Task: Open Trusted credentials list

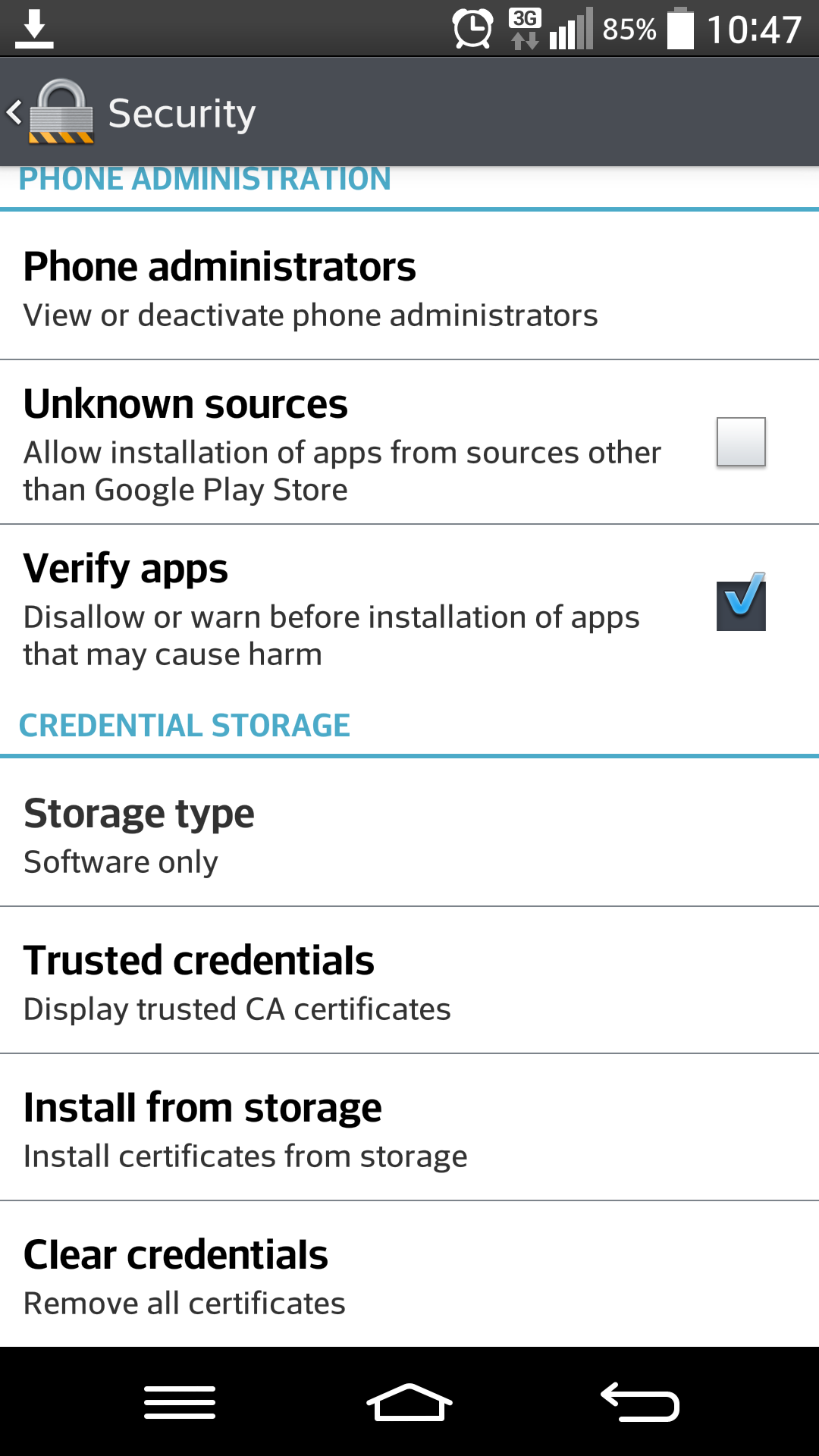Action: click(409, 981)
